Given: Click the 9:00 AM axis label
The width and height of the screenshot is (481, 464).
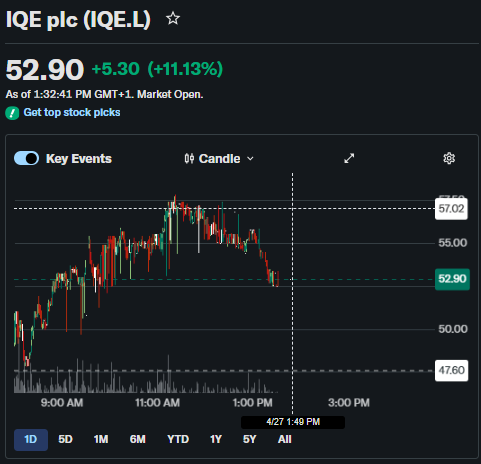Looking at the screenshot, I should tap(62, 403).
